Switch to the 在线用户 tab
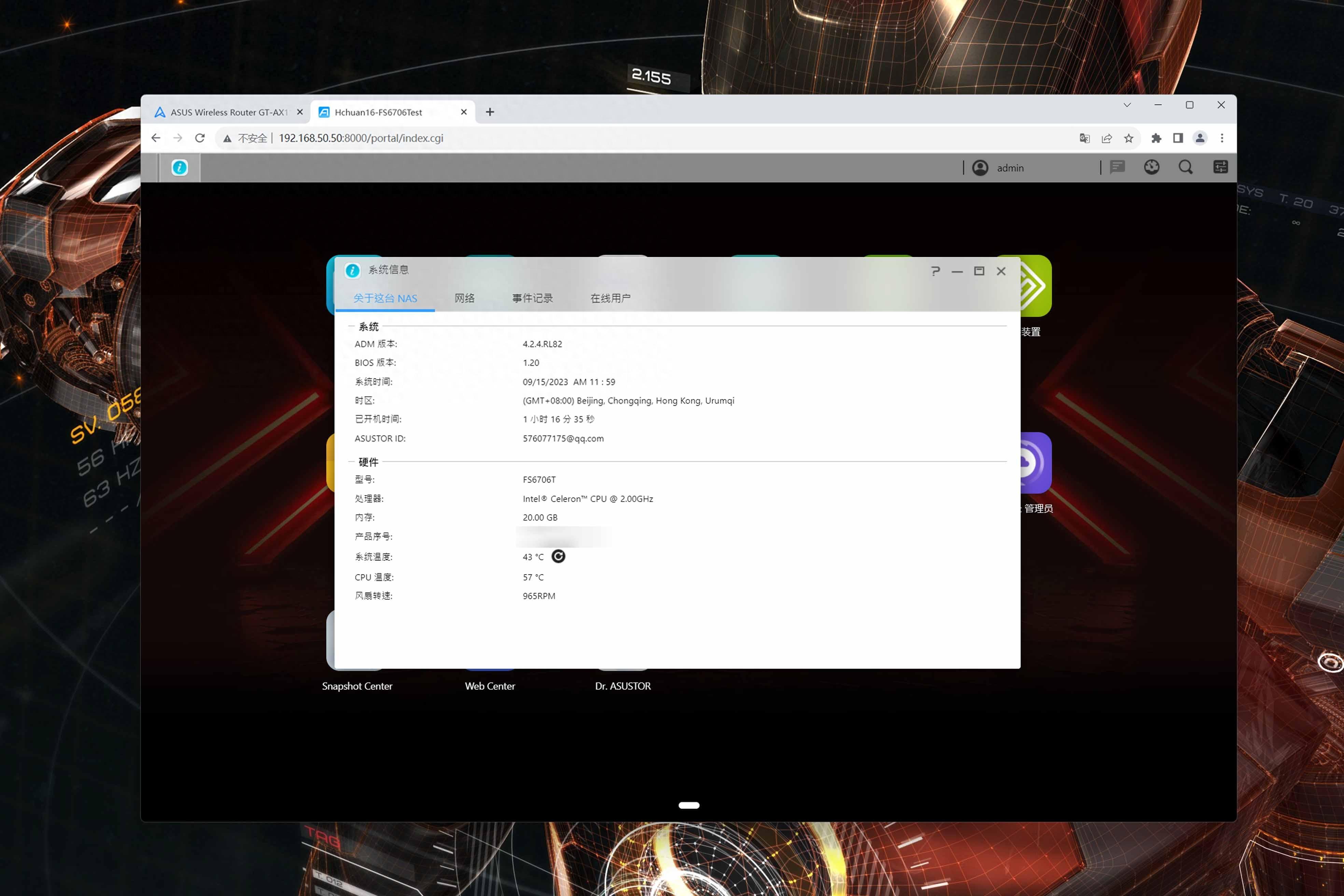1344x896 pixels. [x=610, y=298]
